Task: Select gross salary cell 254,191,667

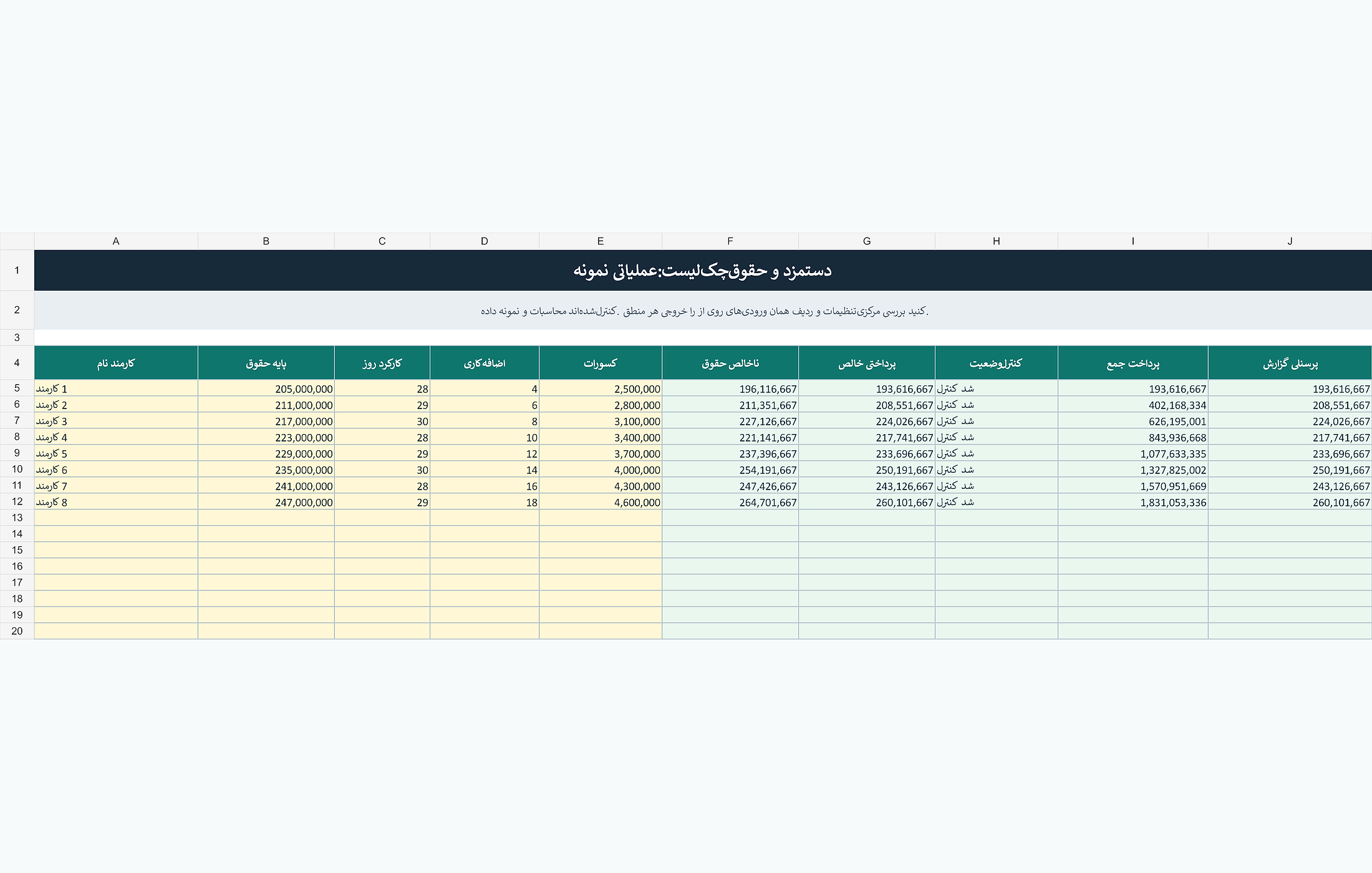Action: [730, 470]
